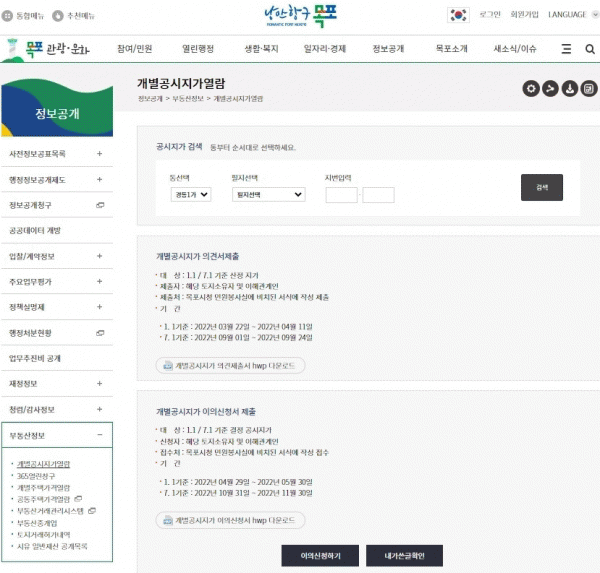600x573 pixels.
Task: Click the first 지번입력 input box
Action: click(x=341, y=195)
